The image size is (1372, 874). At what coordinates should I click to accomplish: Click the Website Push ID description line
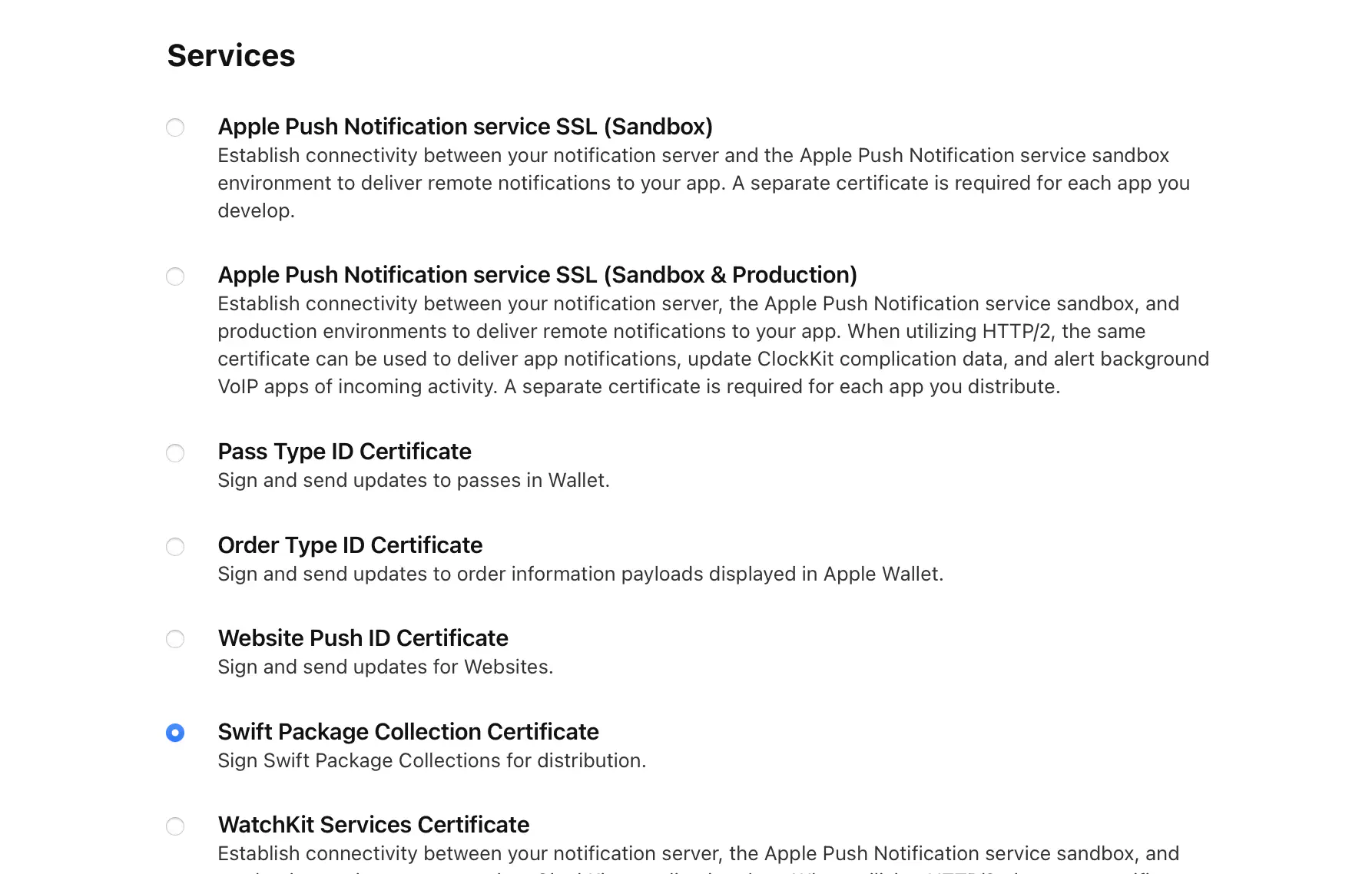click(x=385, y=667)
